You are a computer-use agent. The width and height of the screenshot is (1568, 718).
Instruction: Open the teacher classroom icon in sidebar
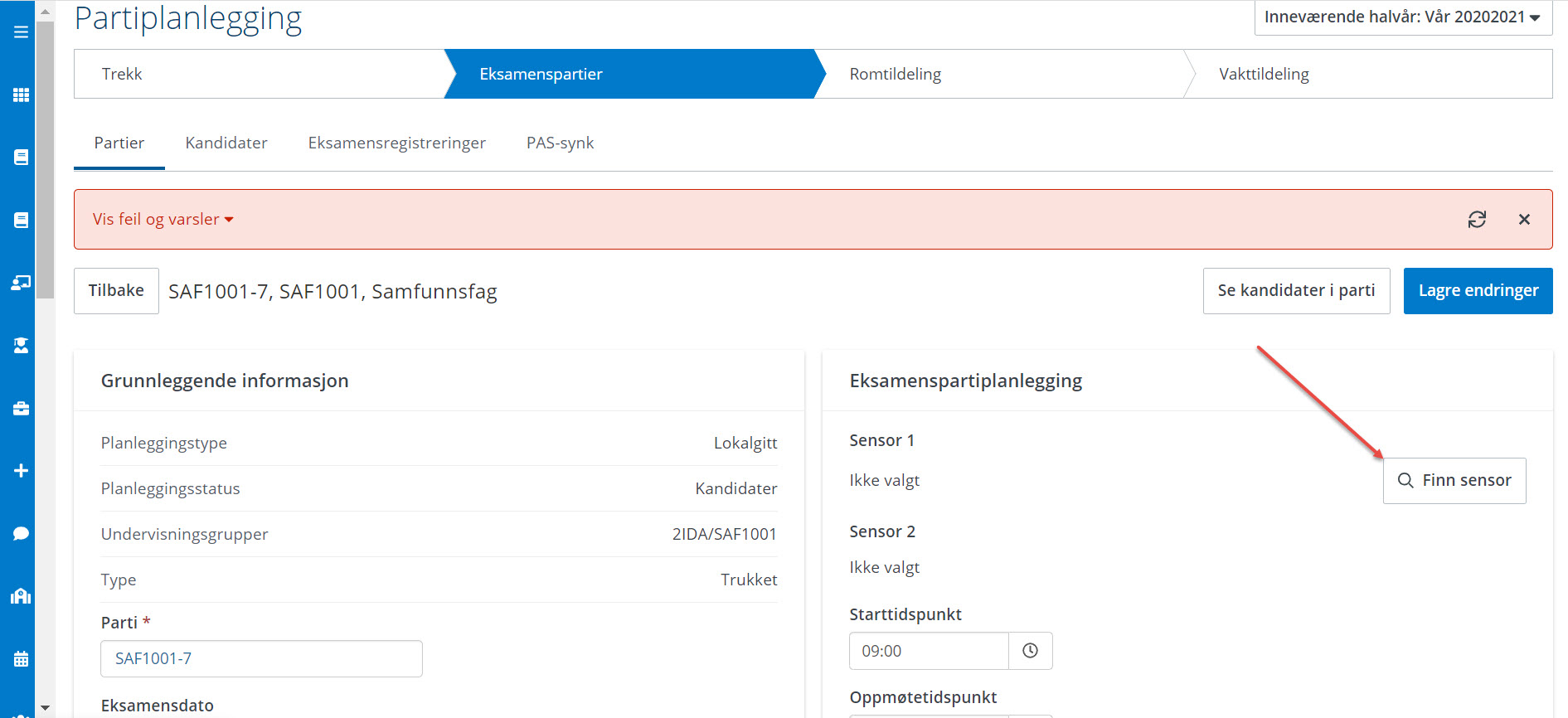(21, 283)
